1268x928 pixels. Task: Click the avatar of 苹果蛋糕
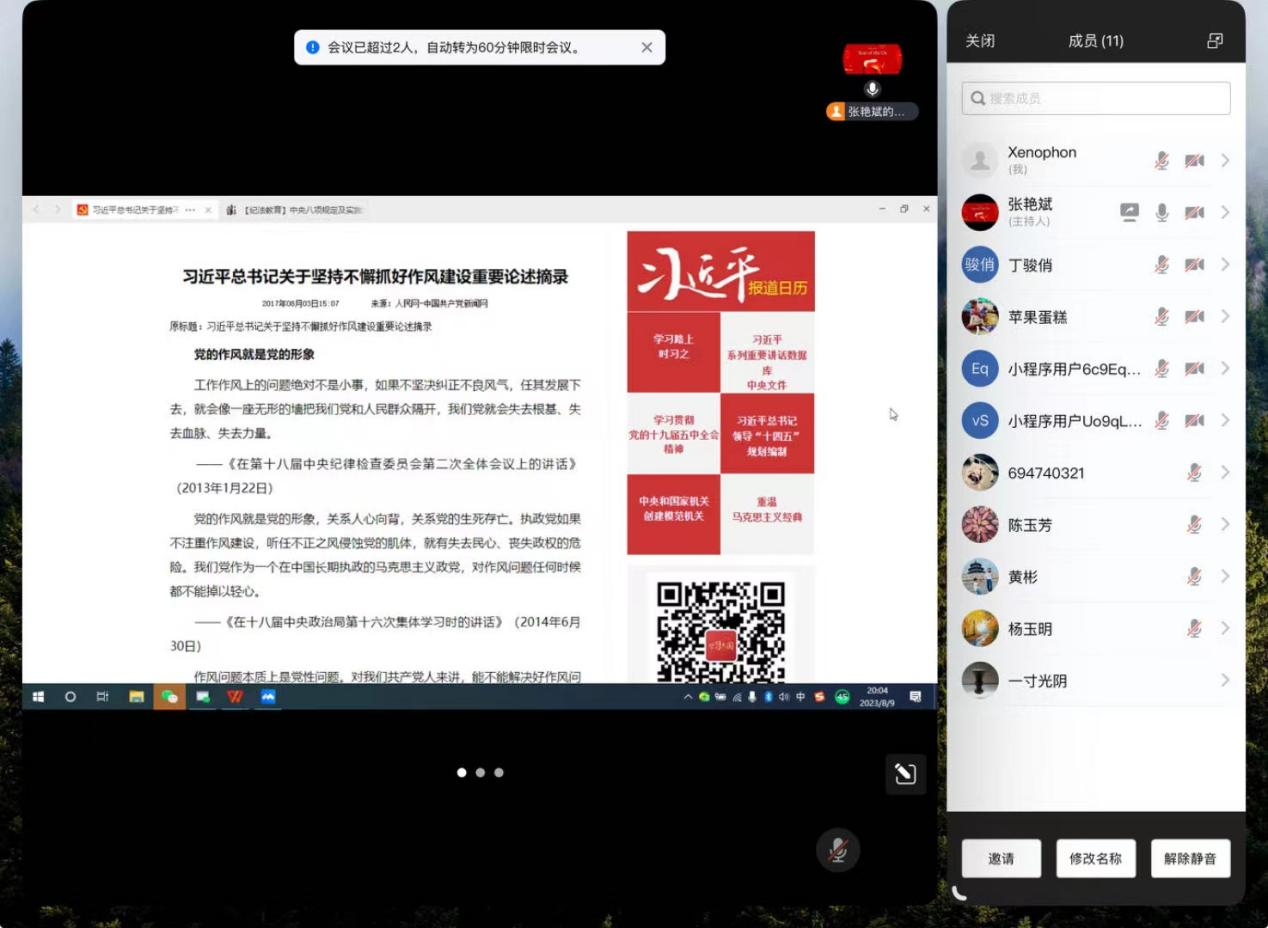point(980,317)
